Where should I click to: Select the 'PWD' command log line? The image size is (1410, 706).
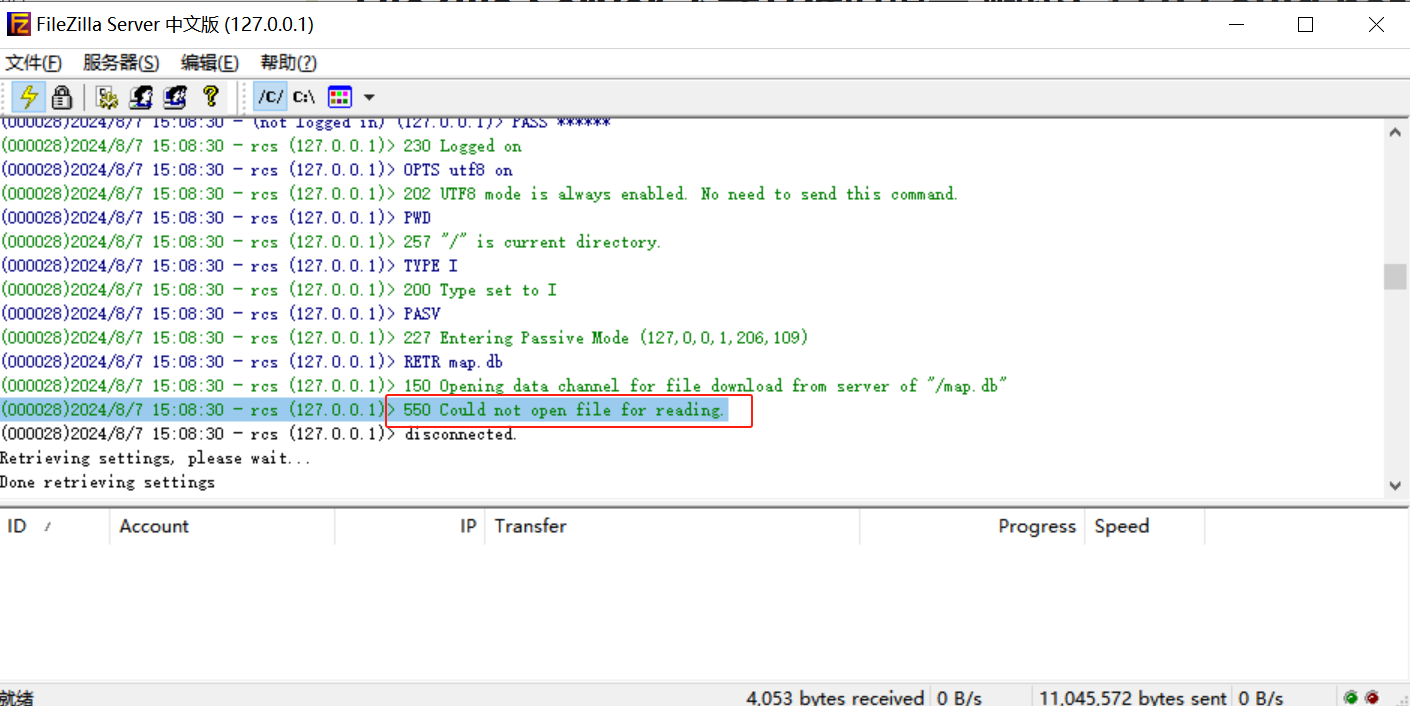(x=216, y=218)
